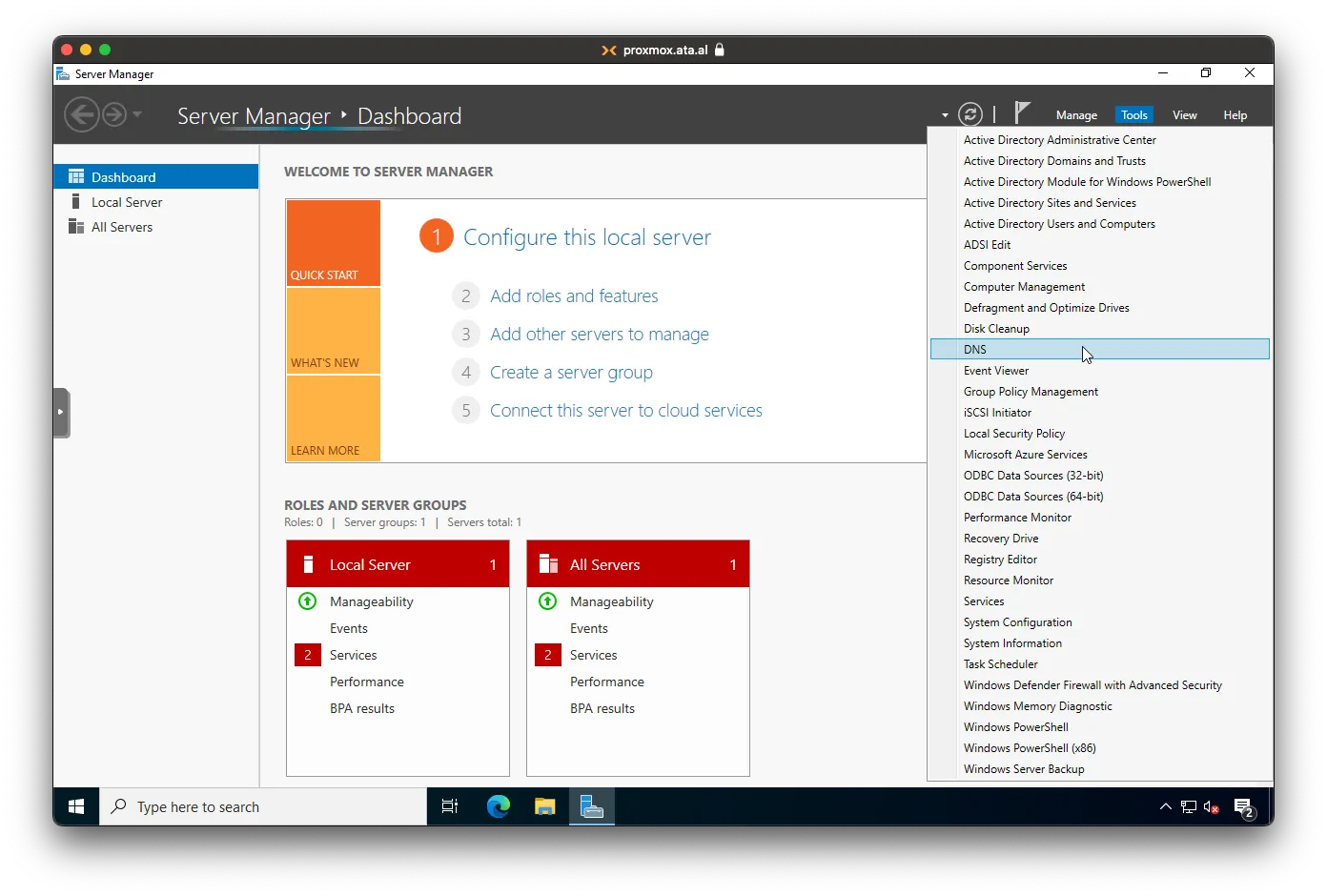Image resolution: width=1327 pixels, height=896 pixels.
Task: Open the View menu
Action: tap(1185, 115)
